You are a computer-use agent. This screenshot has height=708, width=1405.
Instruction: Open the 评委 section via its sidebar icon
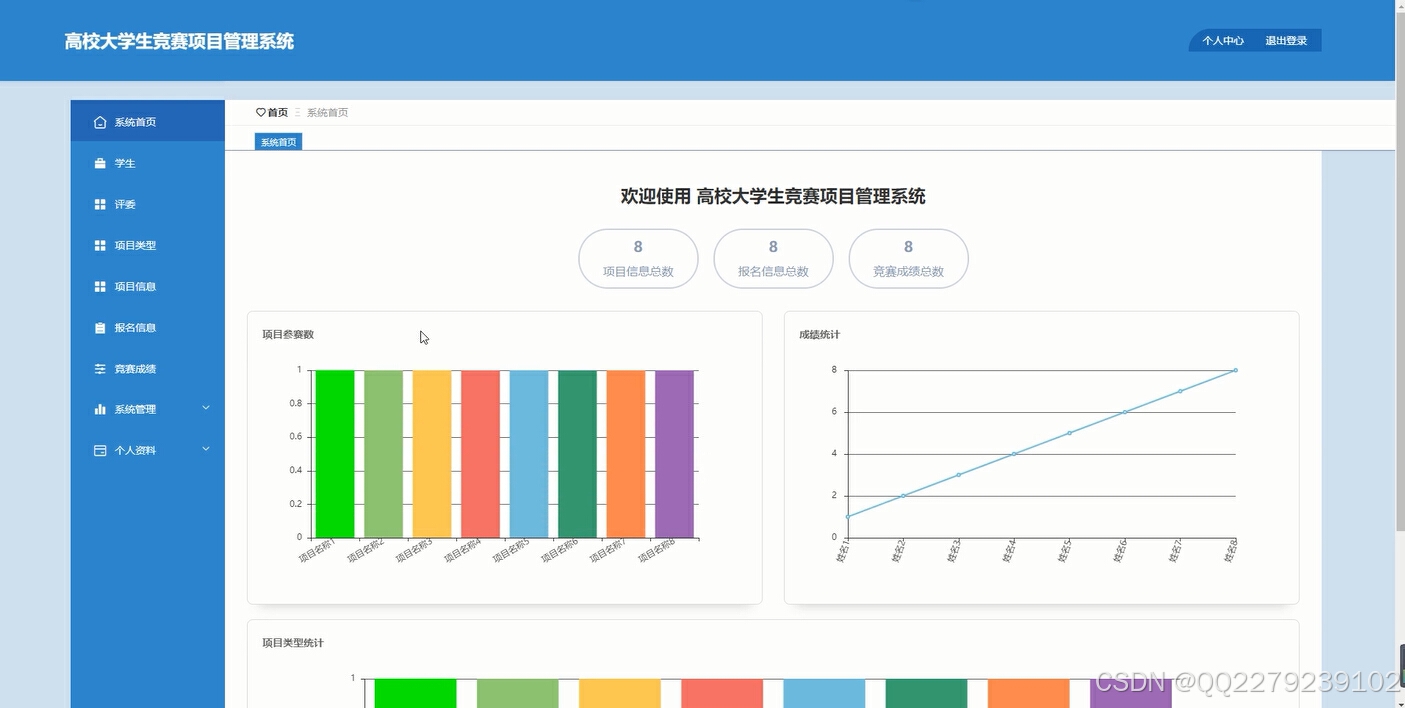pyautogui.click(x=99, y=203)
